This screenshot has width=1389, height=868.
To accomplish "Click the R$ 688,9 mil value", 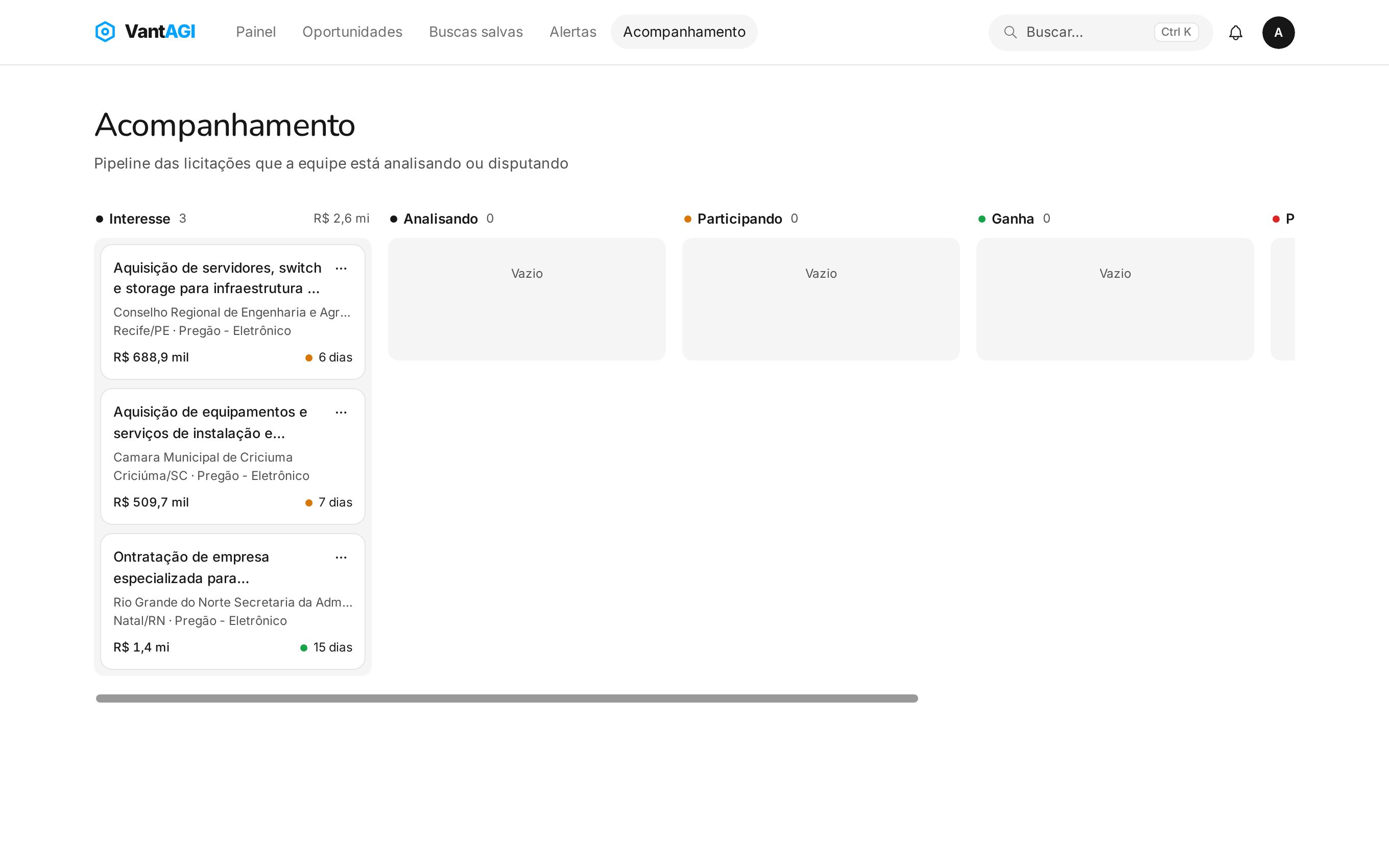I will (151, 357).
